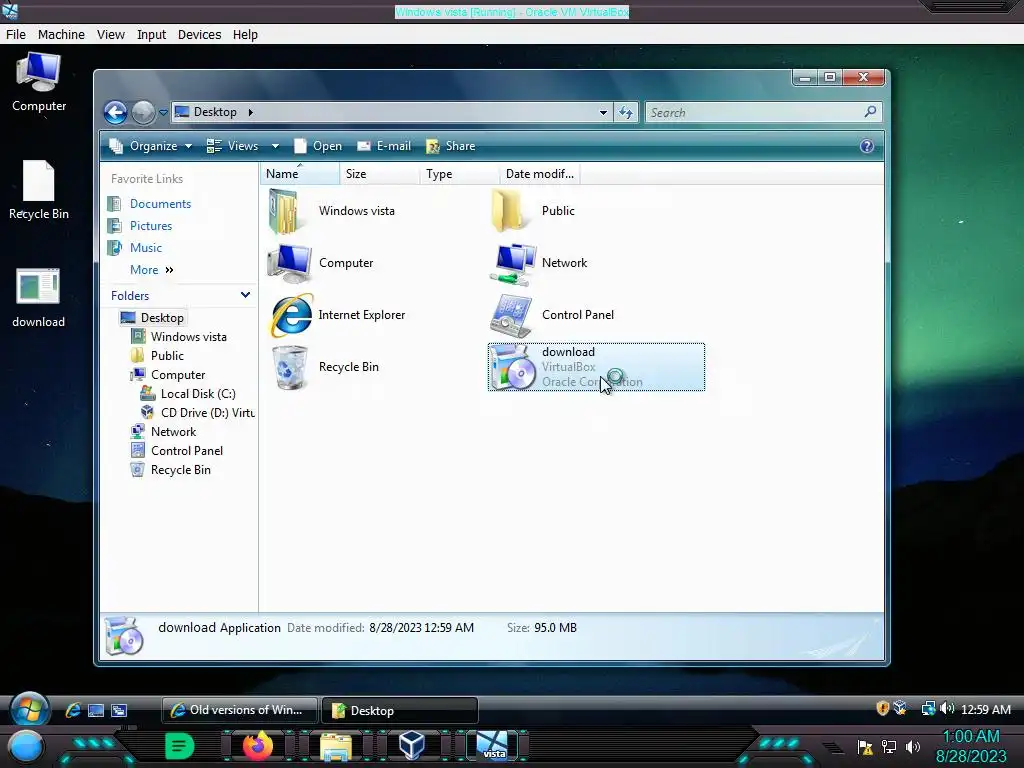Click the Forward navigation arrow in Explorer
Viewport: 1024px width, 768px height.
(x=143, y=112)
